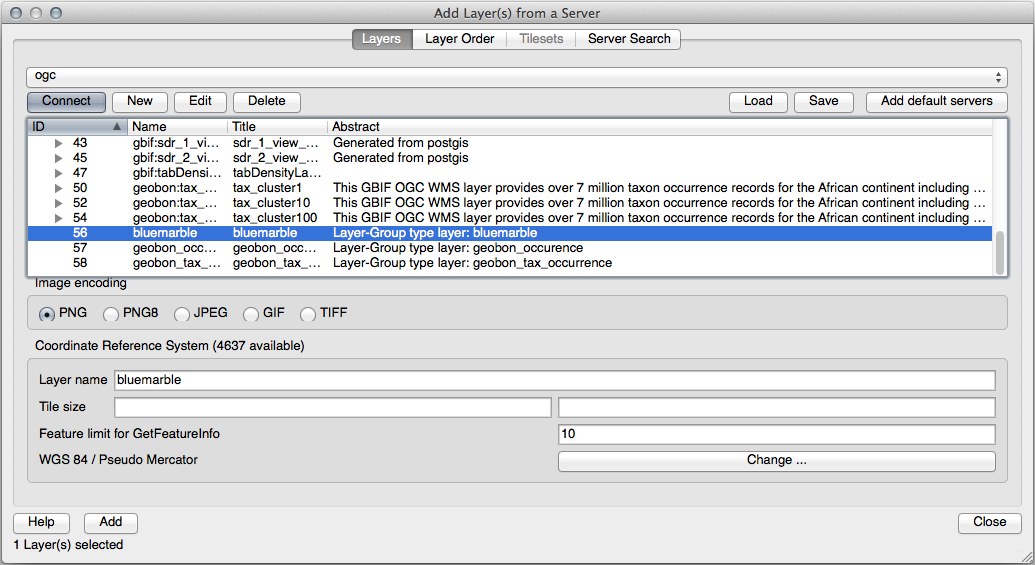Click the Feature limit for GetFeatureInfo field
This screenshot has height=565, width=1035.
pos(776,434)
